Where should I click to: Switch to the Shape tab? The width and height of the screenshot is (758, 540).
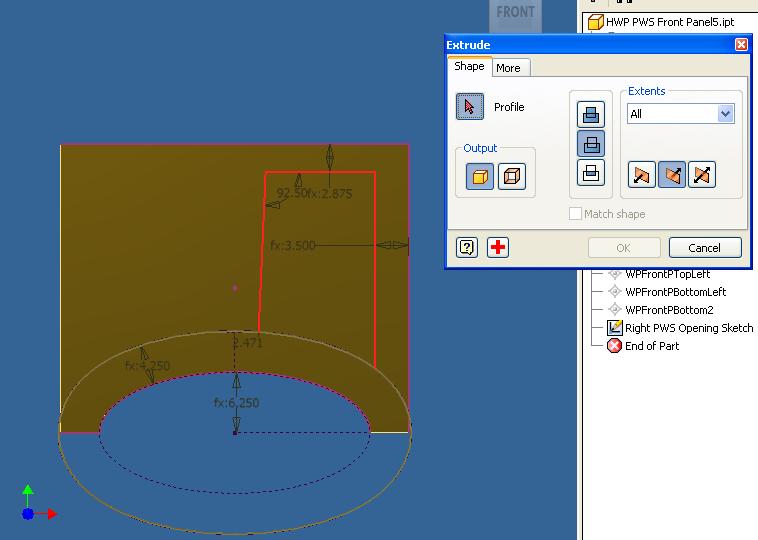tap(469, 66)
